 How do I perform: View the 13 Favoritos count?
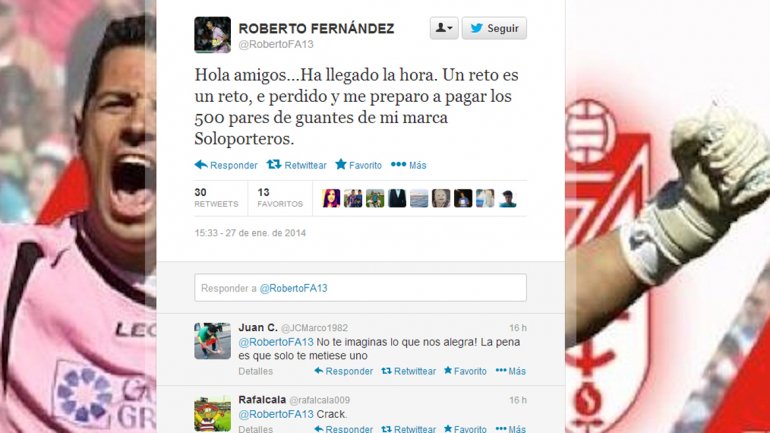tap(280, 198)
